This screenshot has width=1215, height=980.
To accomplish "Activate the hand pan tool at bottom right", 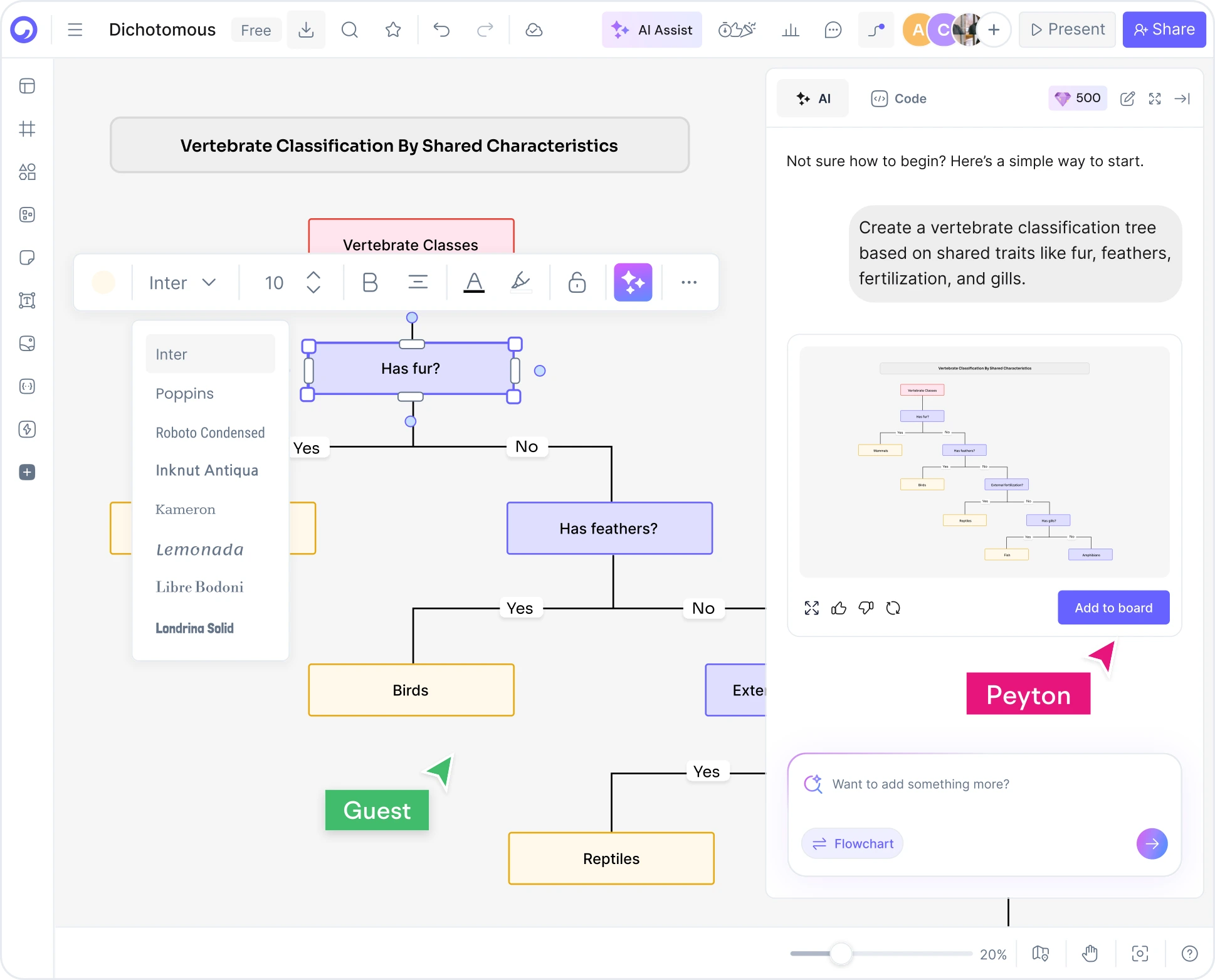I will (x=1090, y=954).
